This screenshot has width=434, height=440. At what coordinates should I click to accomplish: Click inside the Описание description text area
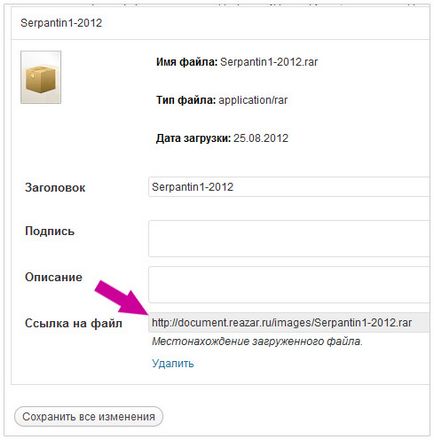[x=289, y=284]
